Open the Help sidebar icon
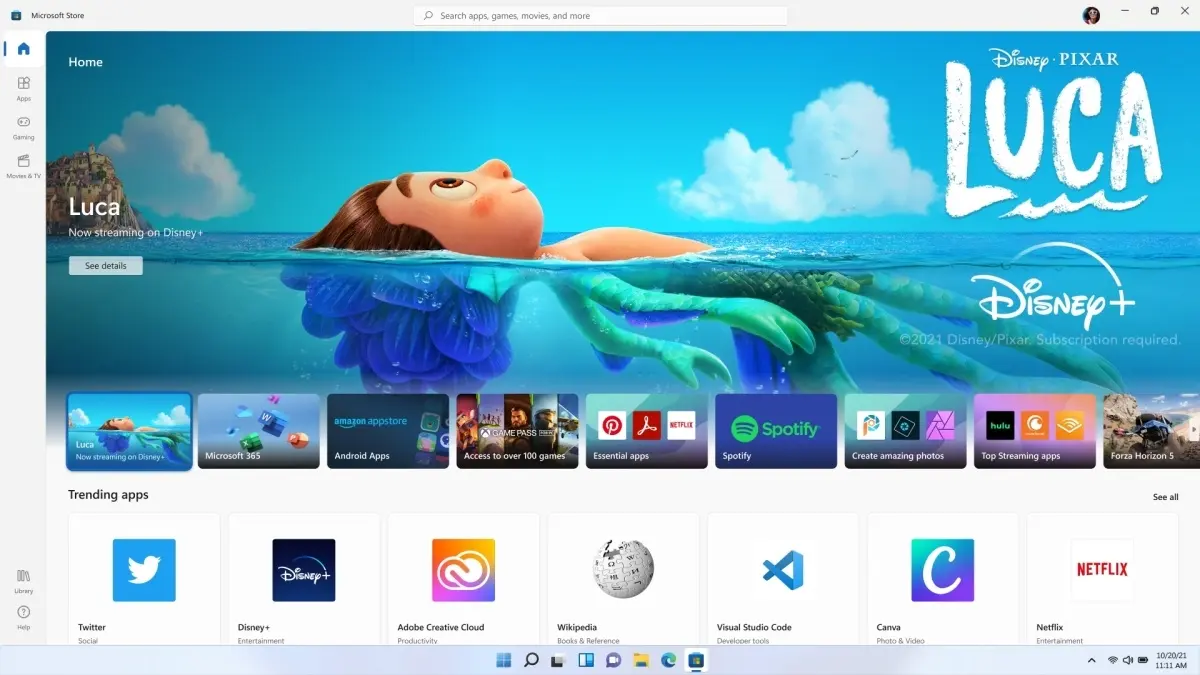The height and width of the screenshot is (675, 1200). (24, 617)
